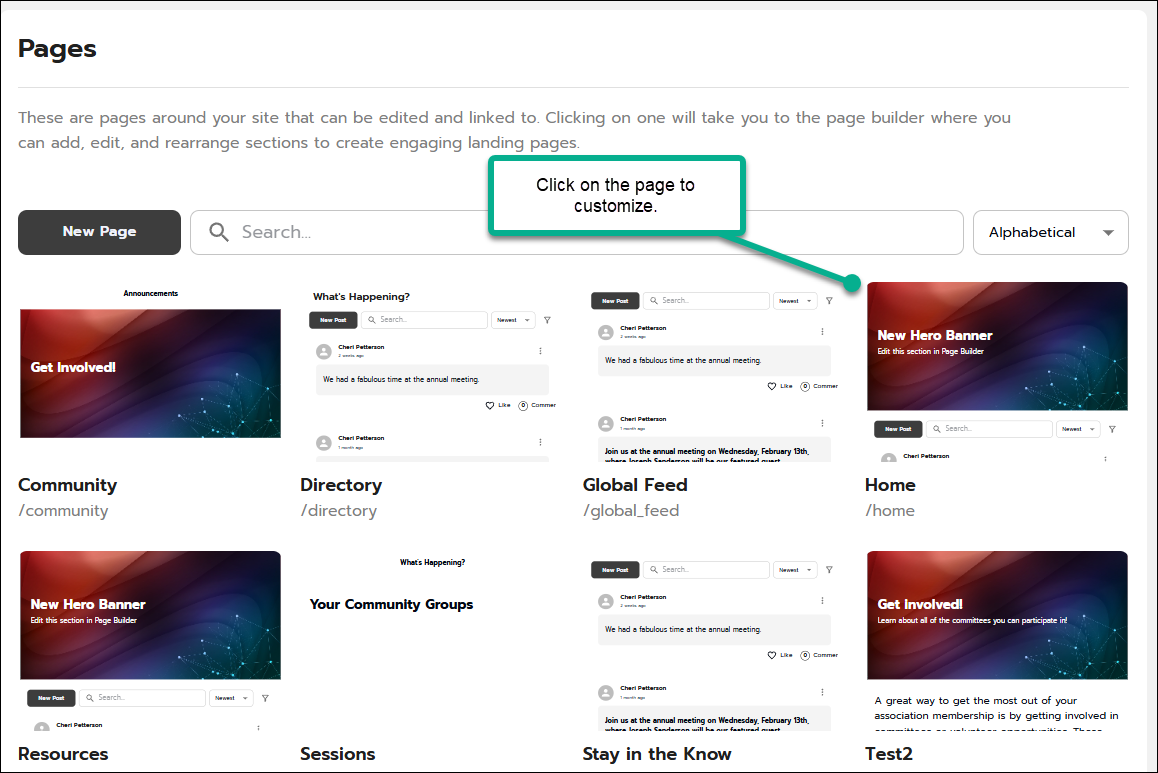Open the Community page thumbnail

150,372
